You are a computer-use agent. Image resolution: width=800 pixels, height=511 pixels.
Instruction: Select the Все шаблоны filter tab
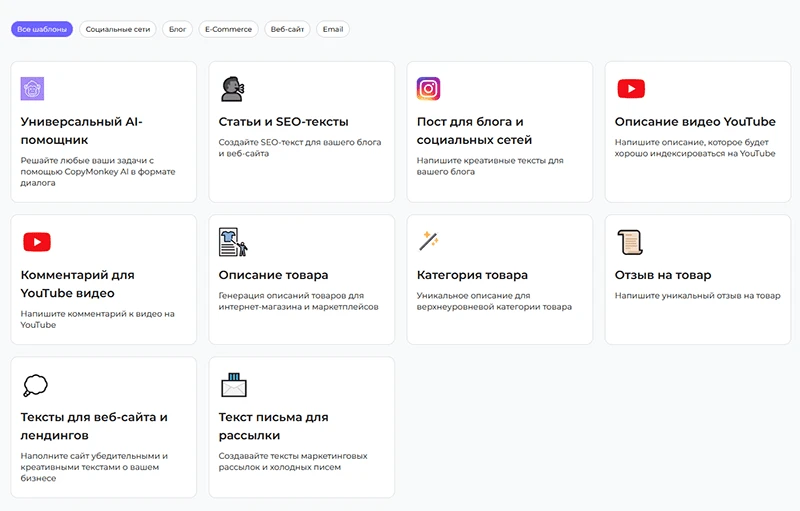42,29
